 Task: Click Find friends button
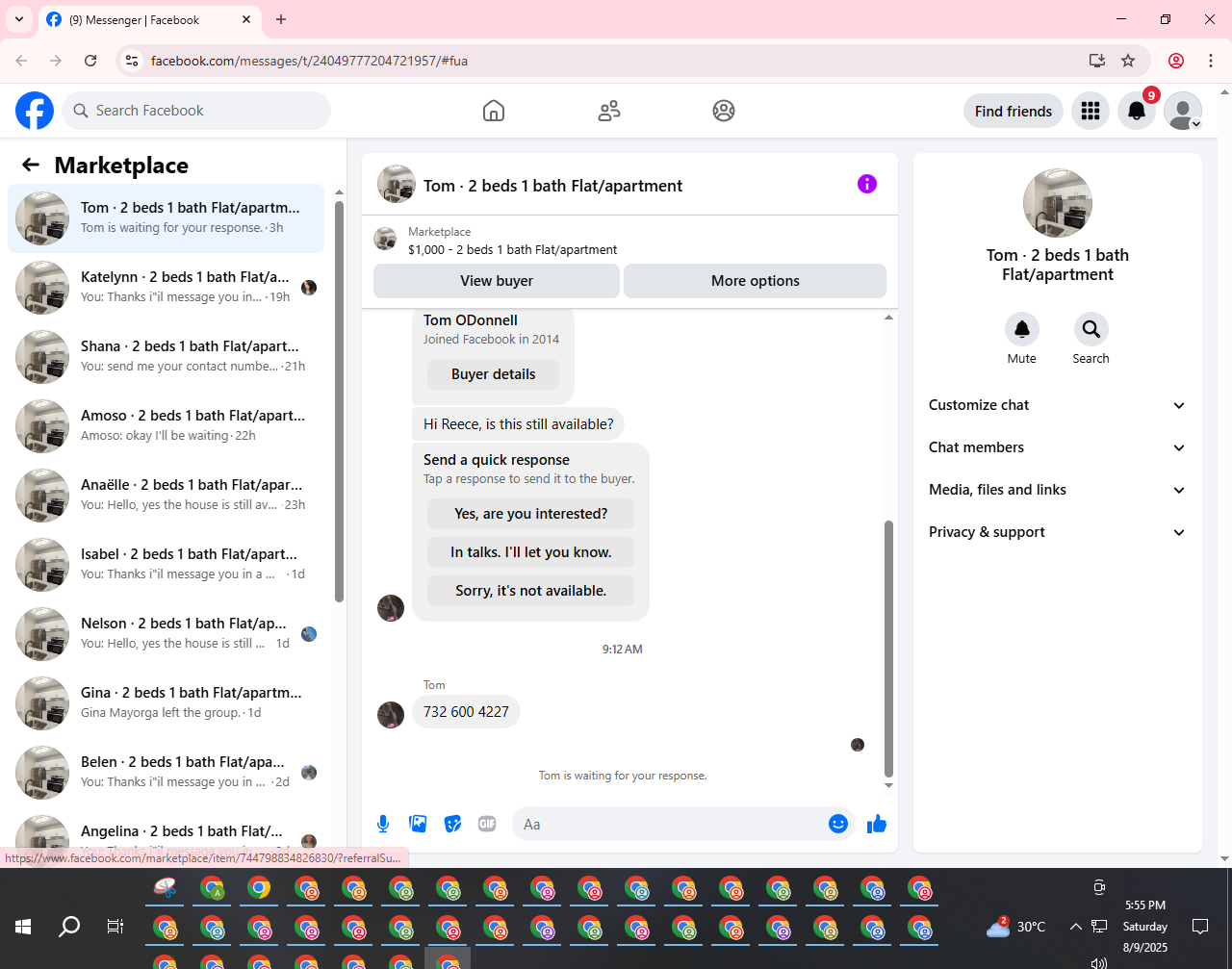pos(1014,111)
